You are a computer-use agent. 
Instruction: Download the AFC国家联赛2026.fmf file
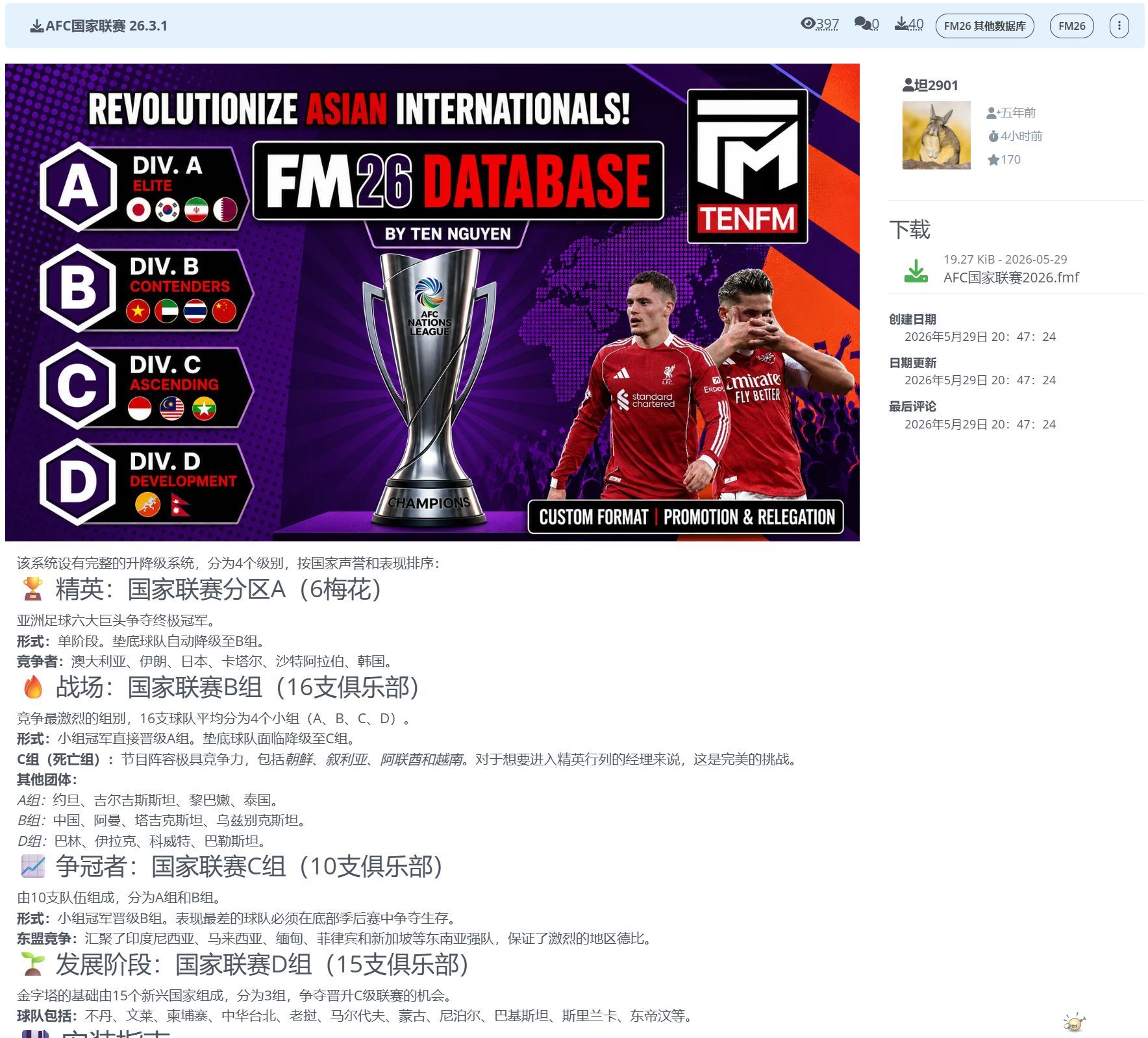pyautogui.click(x=1011, y=277)
